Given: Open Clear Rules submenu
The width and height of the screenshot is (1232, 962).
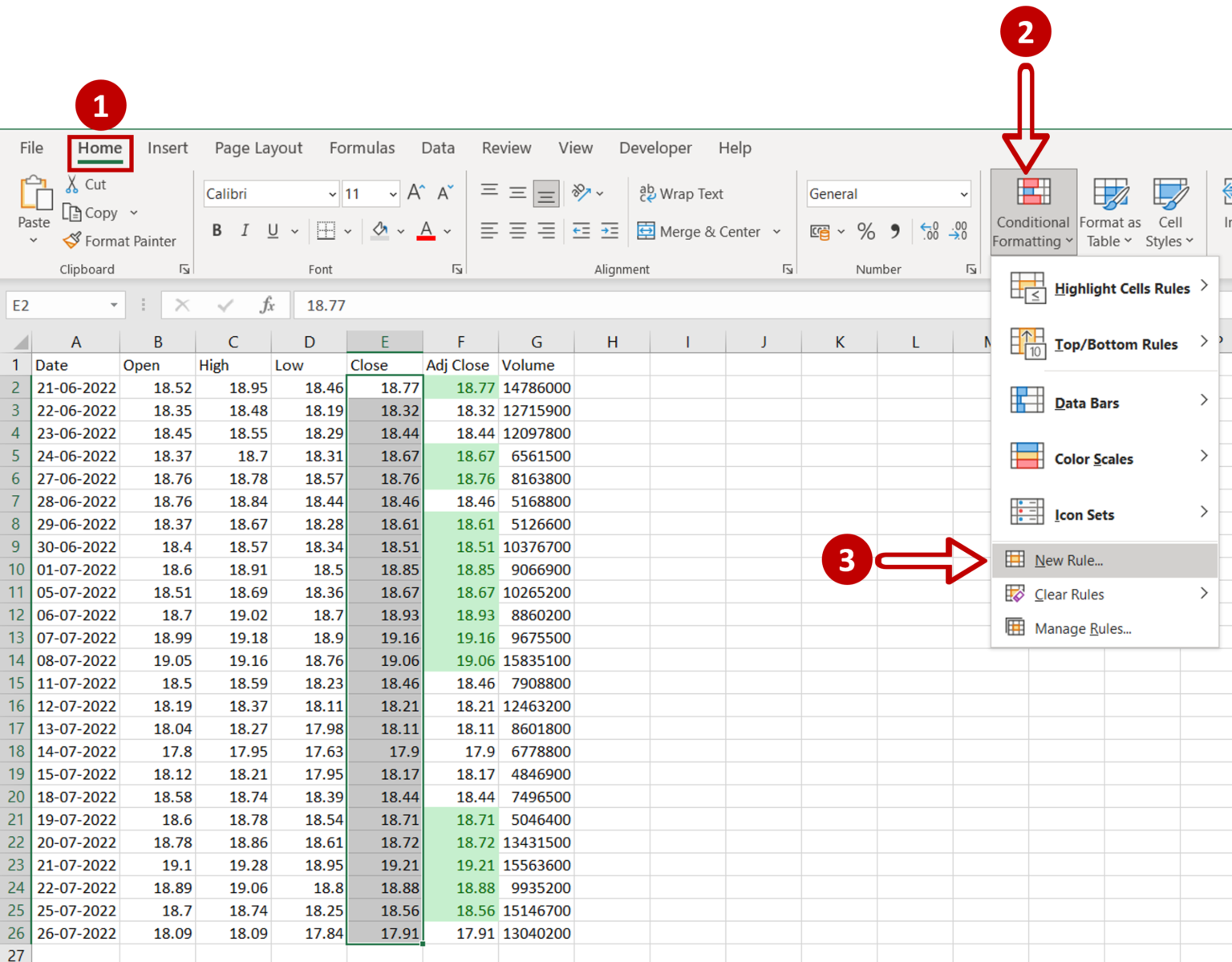Looking at the screenshot, I should (1105, 595).
